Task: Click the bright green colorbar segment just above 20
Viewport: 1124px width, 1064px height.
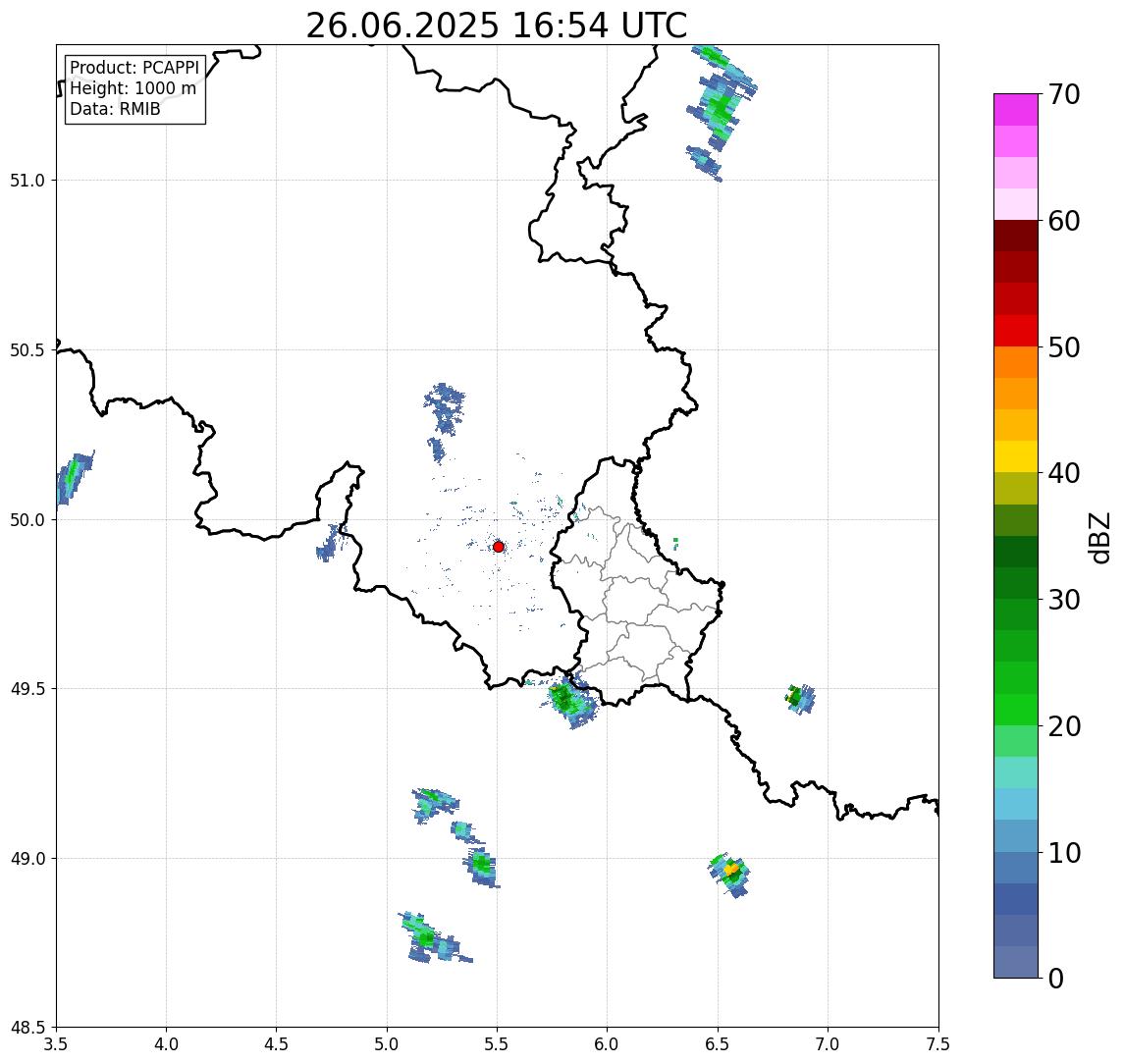Action: pos(1016,710)
